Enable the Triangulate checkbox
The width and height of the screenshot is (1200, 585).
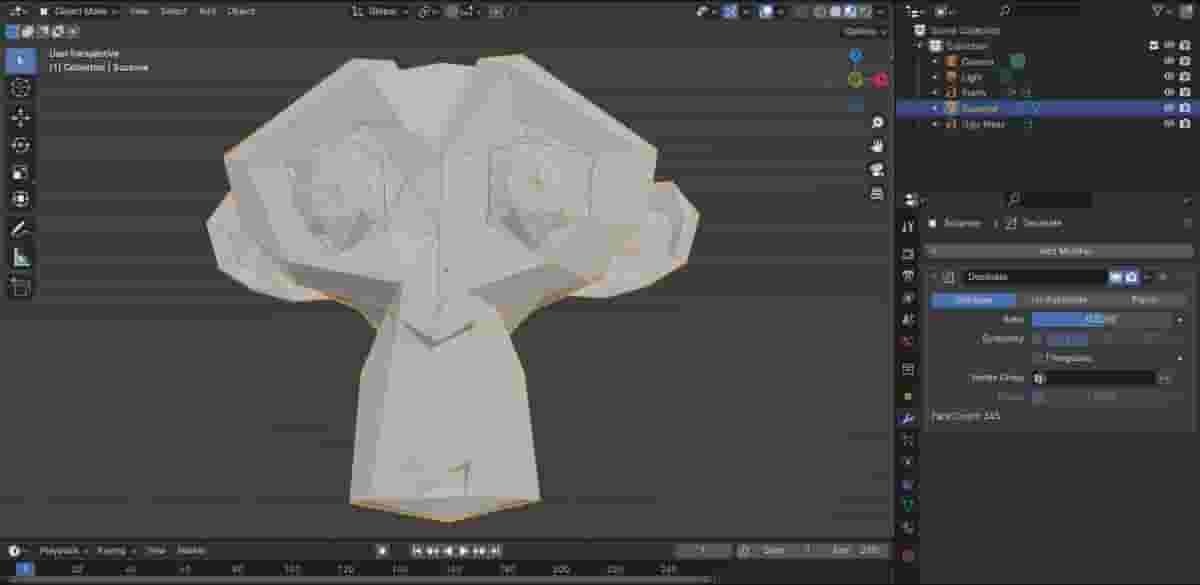pyautogui.click(x=1038, y=358)
